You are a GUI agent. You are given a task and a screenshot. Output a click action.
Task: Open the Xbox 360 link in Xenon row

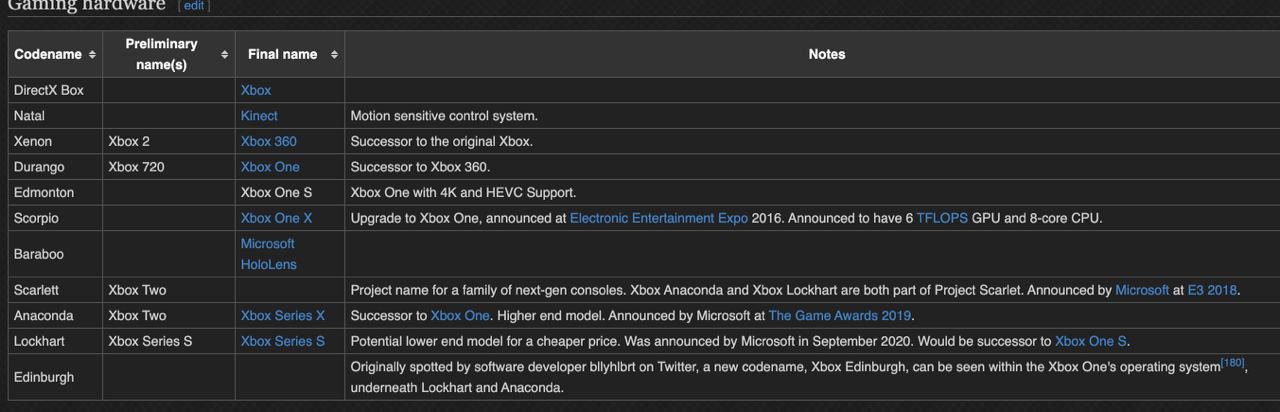point(269,141)
